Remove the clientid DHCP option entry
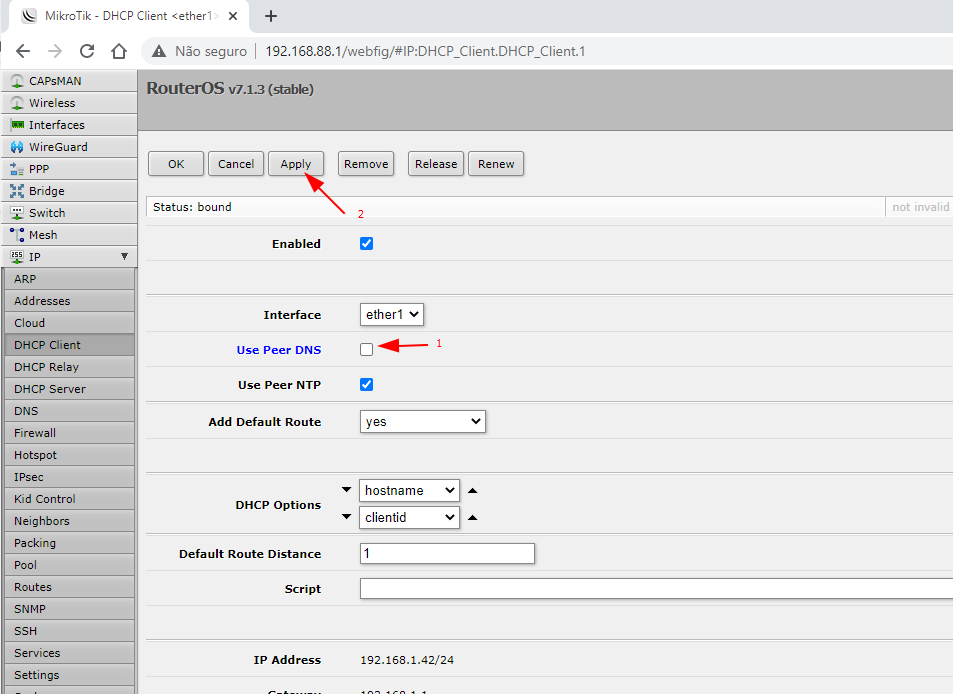953x694 pixels. (346, 517)
